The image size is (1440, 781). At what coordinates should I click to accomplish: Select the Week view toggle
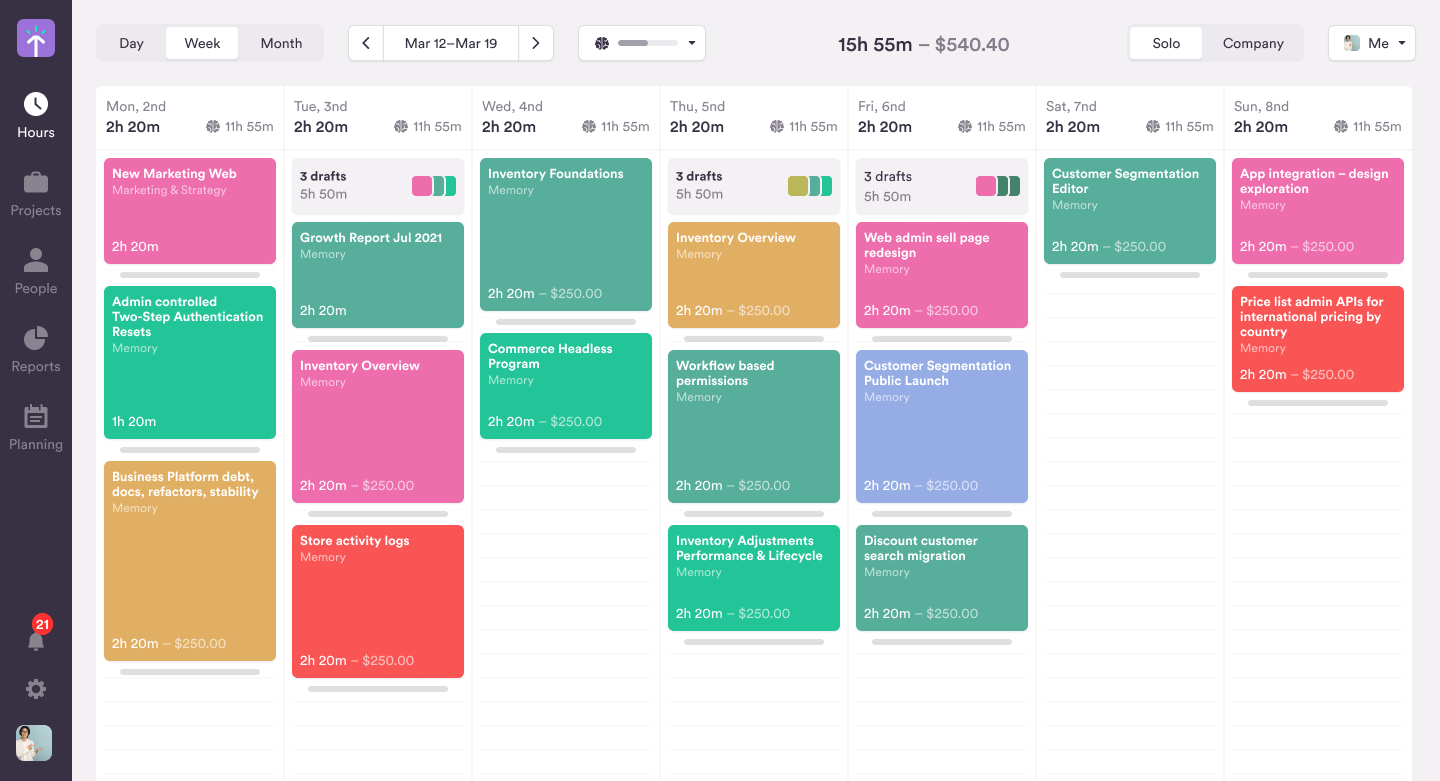pos(202,43)
